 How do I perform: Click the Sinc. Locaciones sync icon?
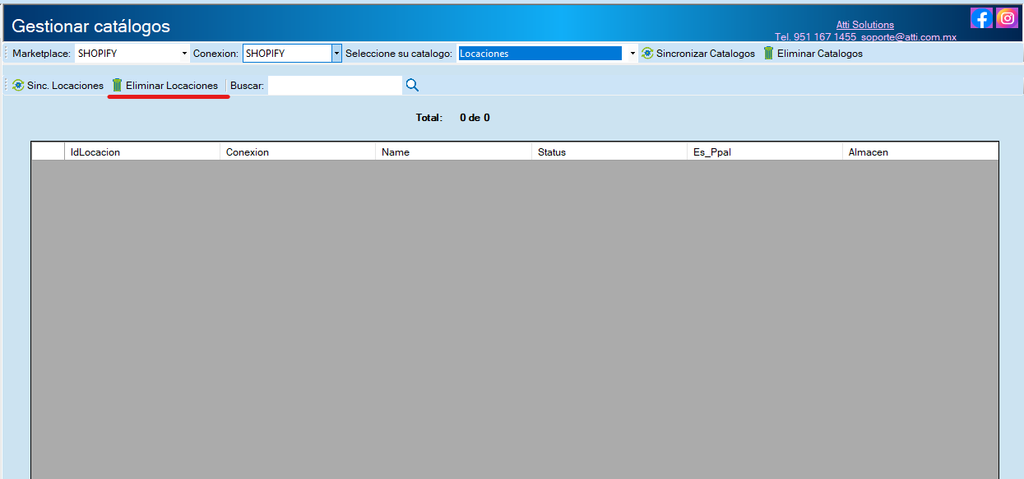tap(18, 85)
